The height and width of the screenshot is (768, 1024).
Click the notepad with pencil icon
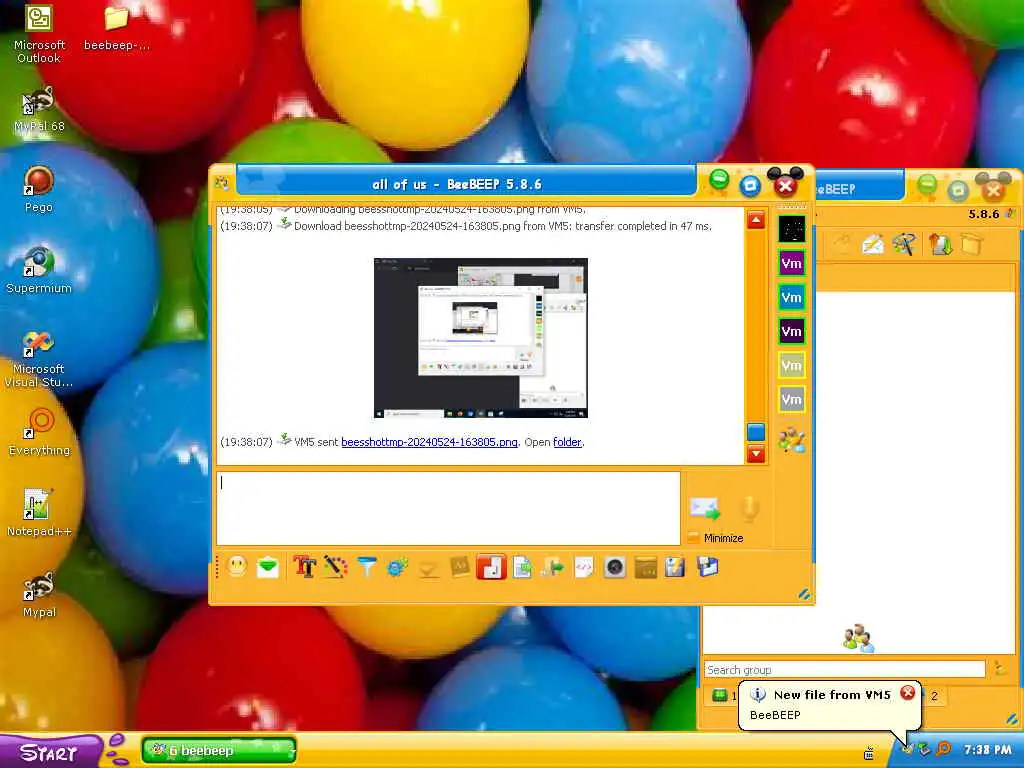[x=675, y=567]
